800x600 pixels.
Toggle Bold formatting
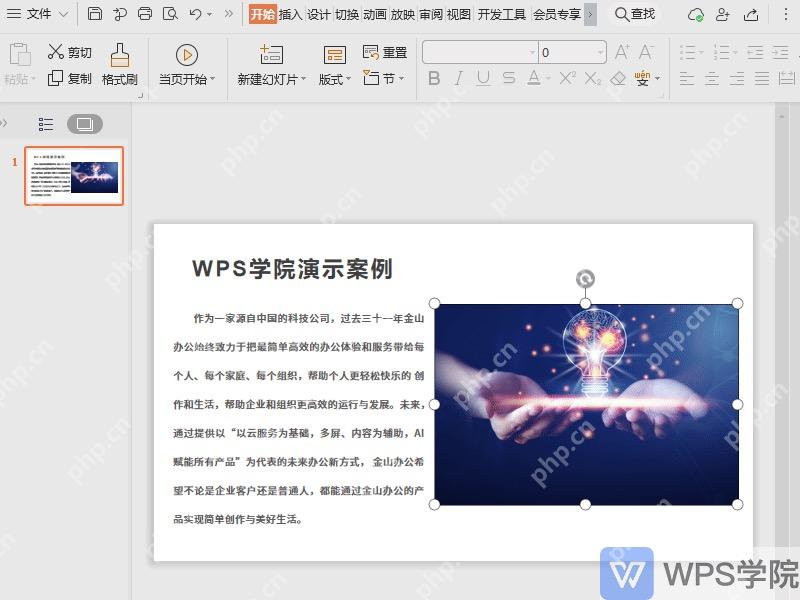pyautogui.click(x=434, y=79)
